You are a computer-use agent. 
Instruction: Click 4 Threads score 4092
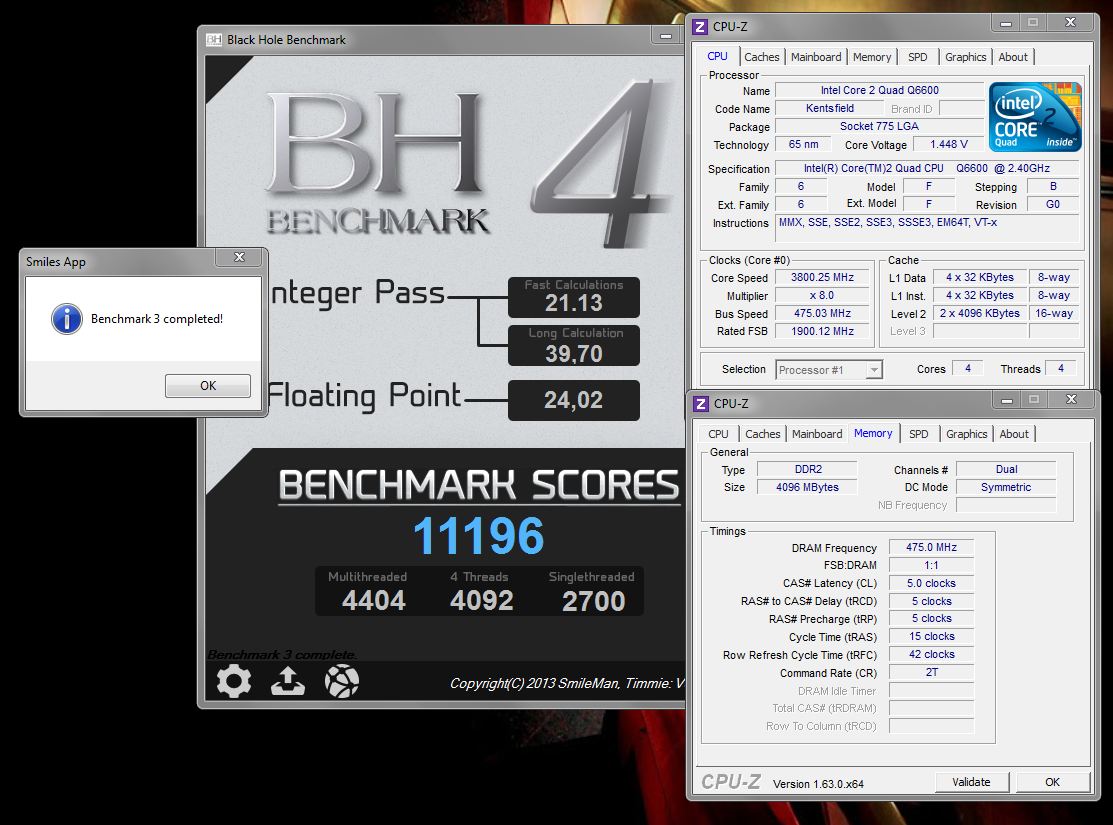pyautogui.click(x=481, y=601)
